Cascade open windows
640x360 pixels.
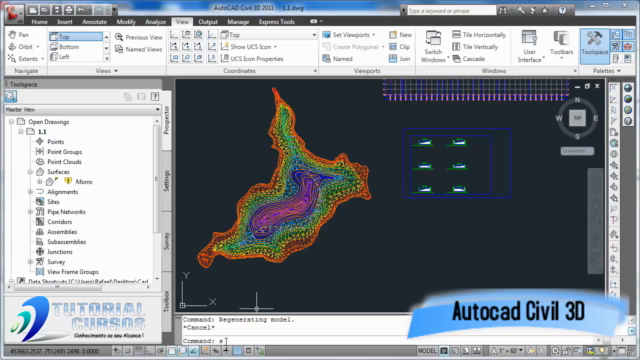coord(469,59)
